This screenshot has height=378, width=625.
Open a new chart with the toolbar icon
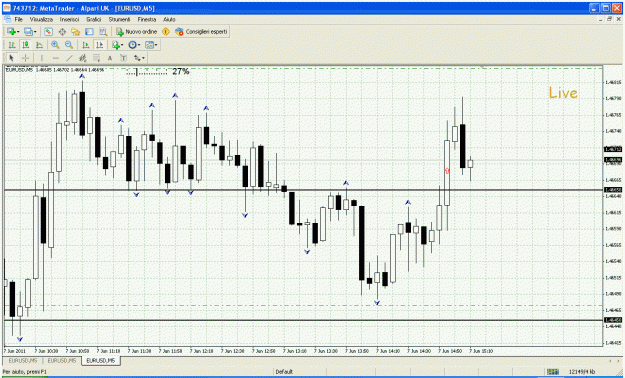[11, 32]
